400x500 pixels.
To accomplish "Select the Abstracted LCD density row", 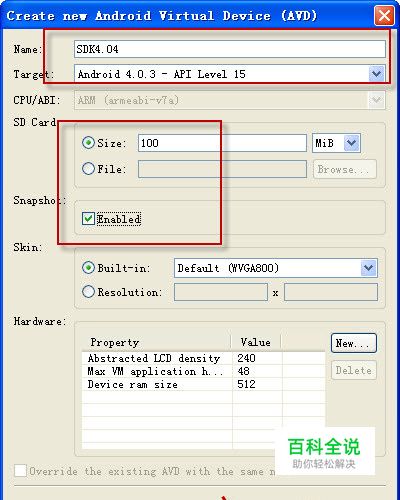I will click(x=203, y=358).
